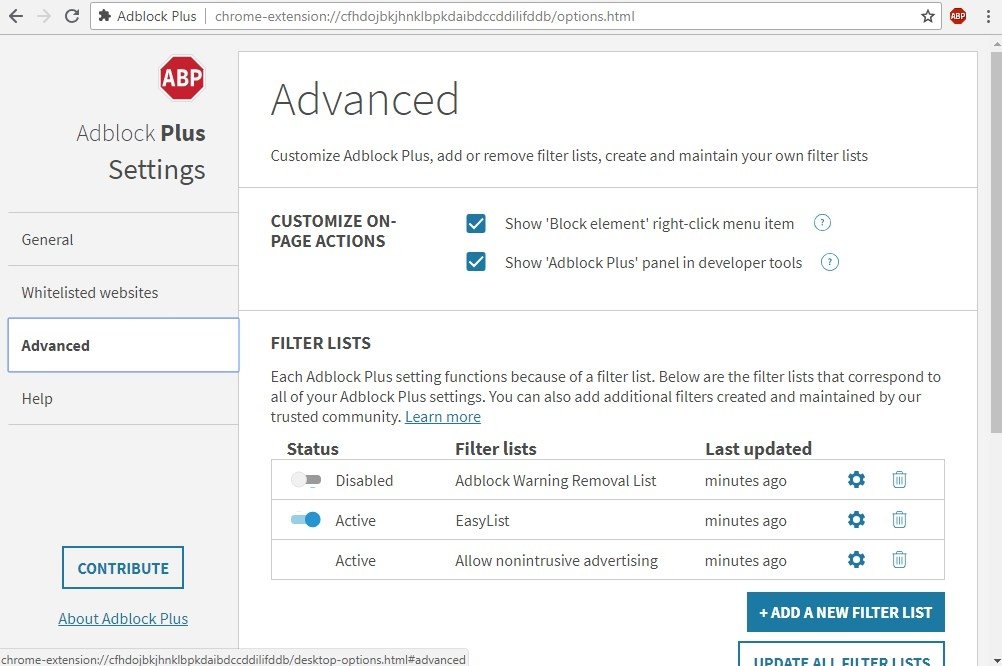This screenshot has width=1002, height=666.
Task: Select the Advanced tab
Action: (x=123, y=345)
